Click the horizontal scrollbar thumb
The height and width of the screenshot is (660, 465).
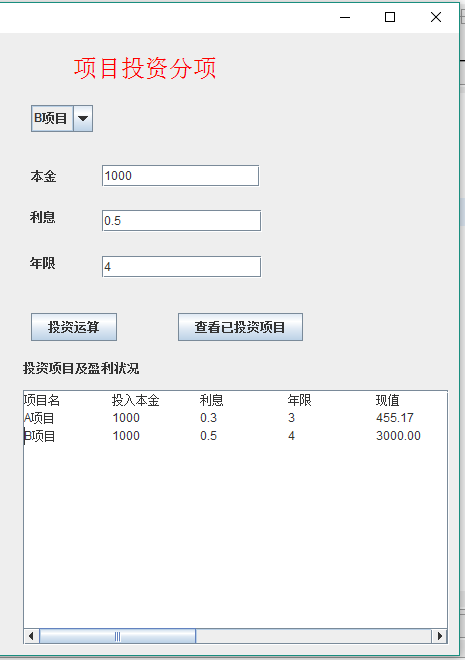click(x=117, y=636)
